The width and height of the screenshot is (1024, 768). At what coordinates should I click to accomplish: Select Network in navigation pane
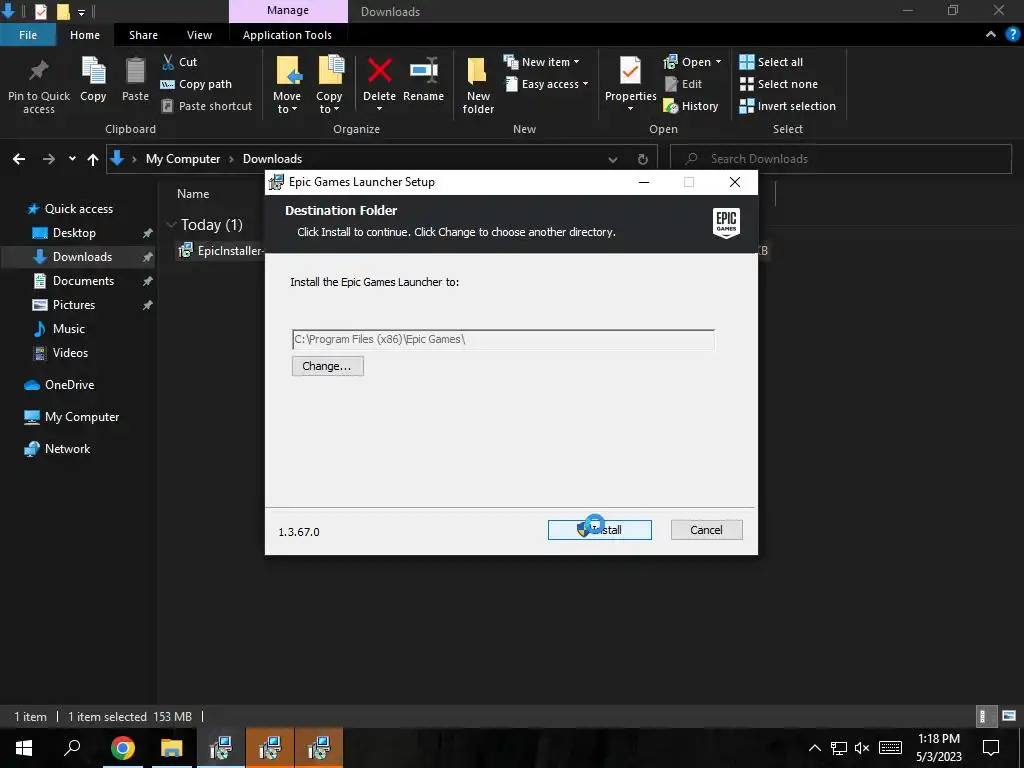coord(67,449)
